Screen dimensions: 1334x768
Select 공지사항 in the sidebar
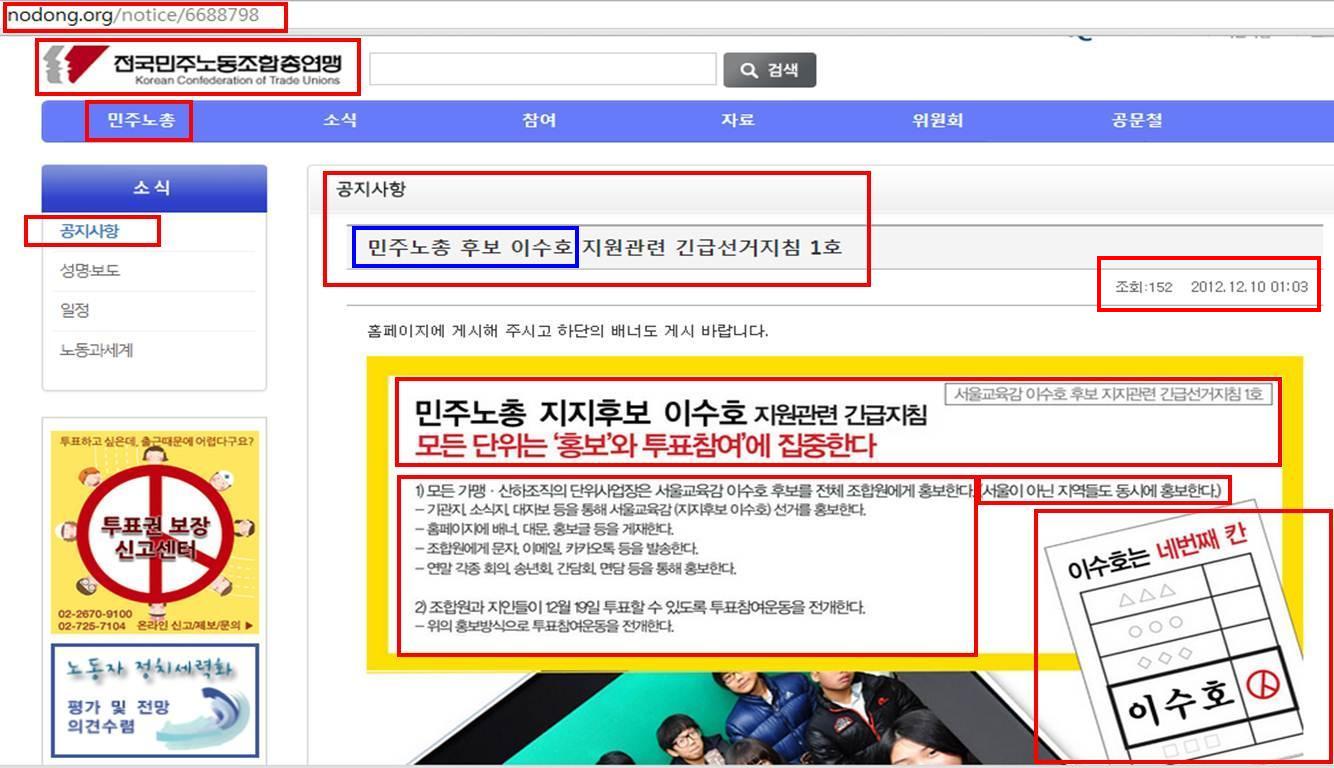[89, 231]
